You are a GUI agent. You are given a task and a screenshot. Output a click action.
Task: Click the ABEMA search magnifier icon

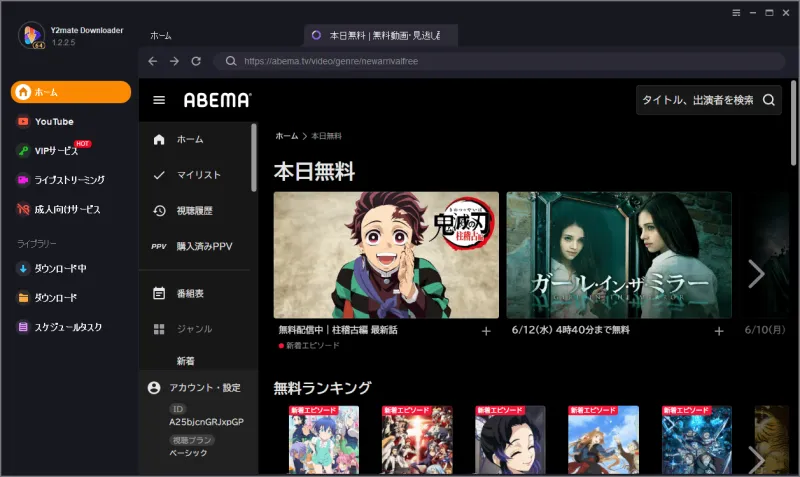pyautogui.click(x=769, y=100)
